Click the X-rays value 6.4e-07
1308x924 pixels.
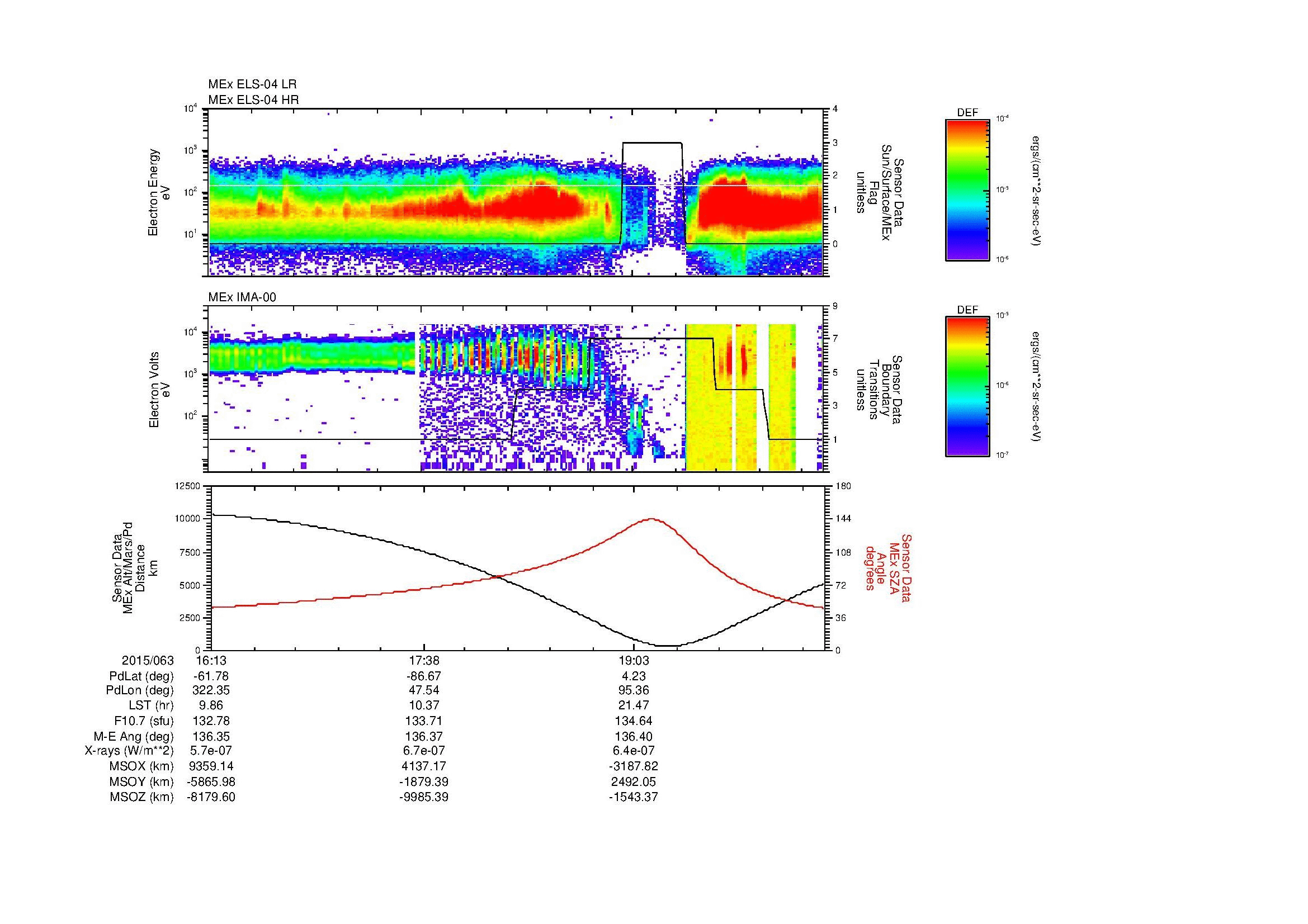coord(633,751)
